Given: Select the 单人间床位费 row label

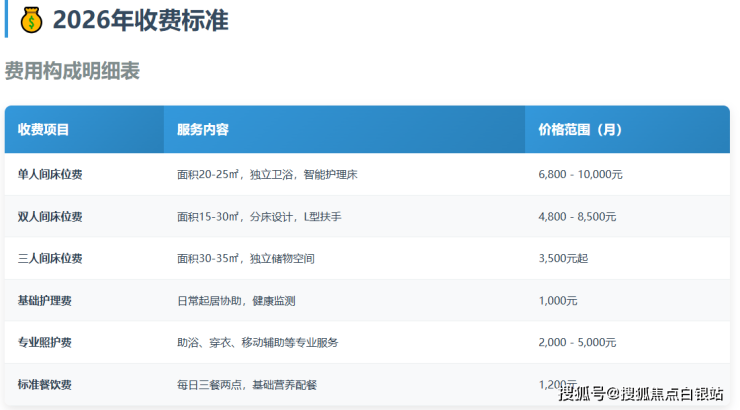Looking at the screenshot, I should (50, 174).
